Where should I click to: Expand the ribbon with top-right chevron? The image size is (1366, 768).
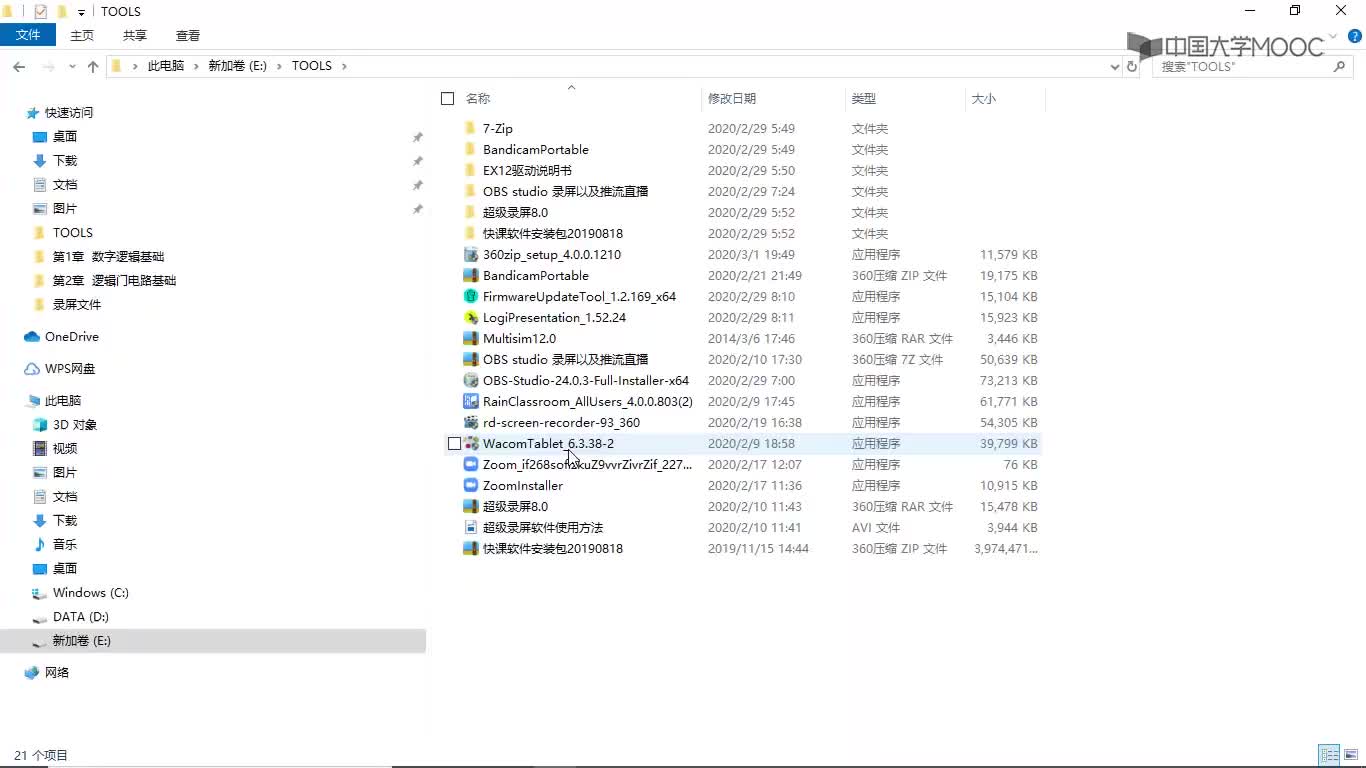(x=1334, y=35)
